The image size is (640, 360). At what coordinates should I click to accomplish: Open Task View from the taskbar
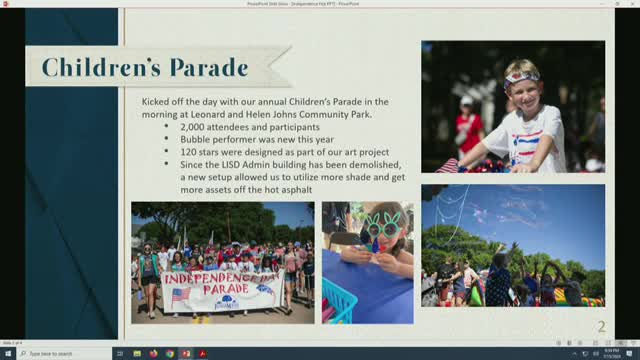coord(120,353)
